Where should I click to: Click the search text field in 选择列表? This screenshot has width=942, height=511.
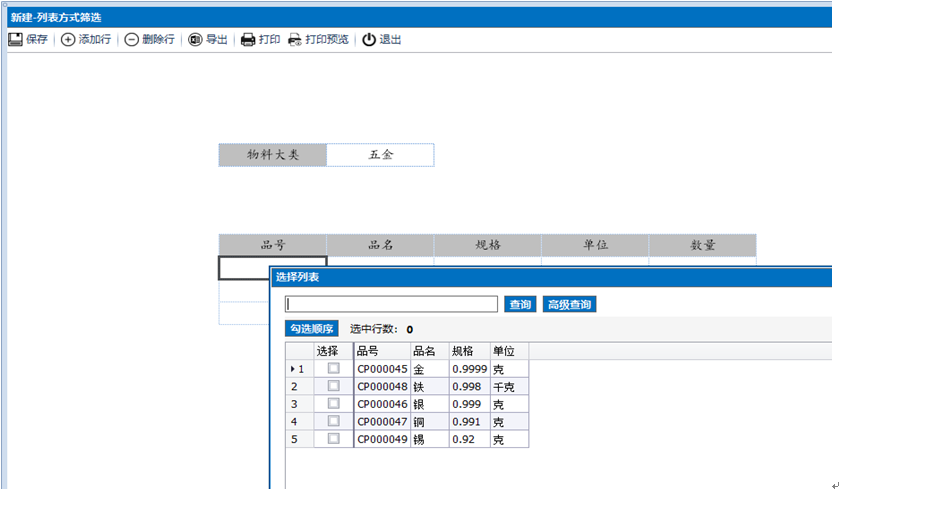[391, 304]
